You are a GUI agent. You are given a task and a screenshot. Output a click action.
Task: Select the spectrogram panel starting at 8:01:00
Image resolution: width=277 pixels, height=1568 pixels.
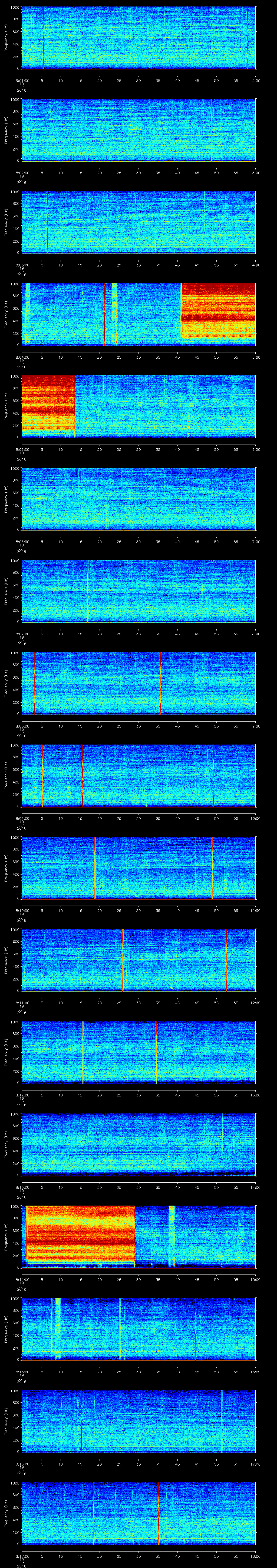139,38
